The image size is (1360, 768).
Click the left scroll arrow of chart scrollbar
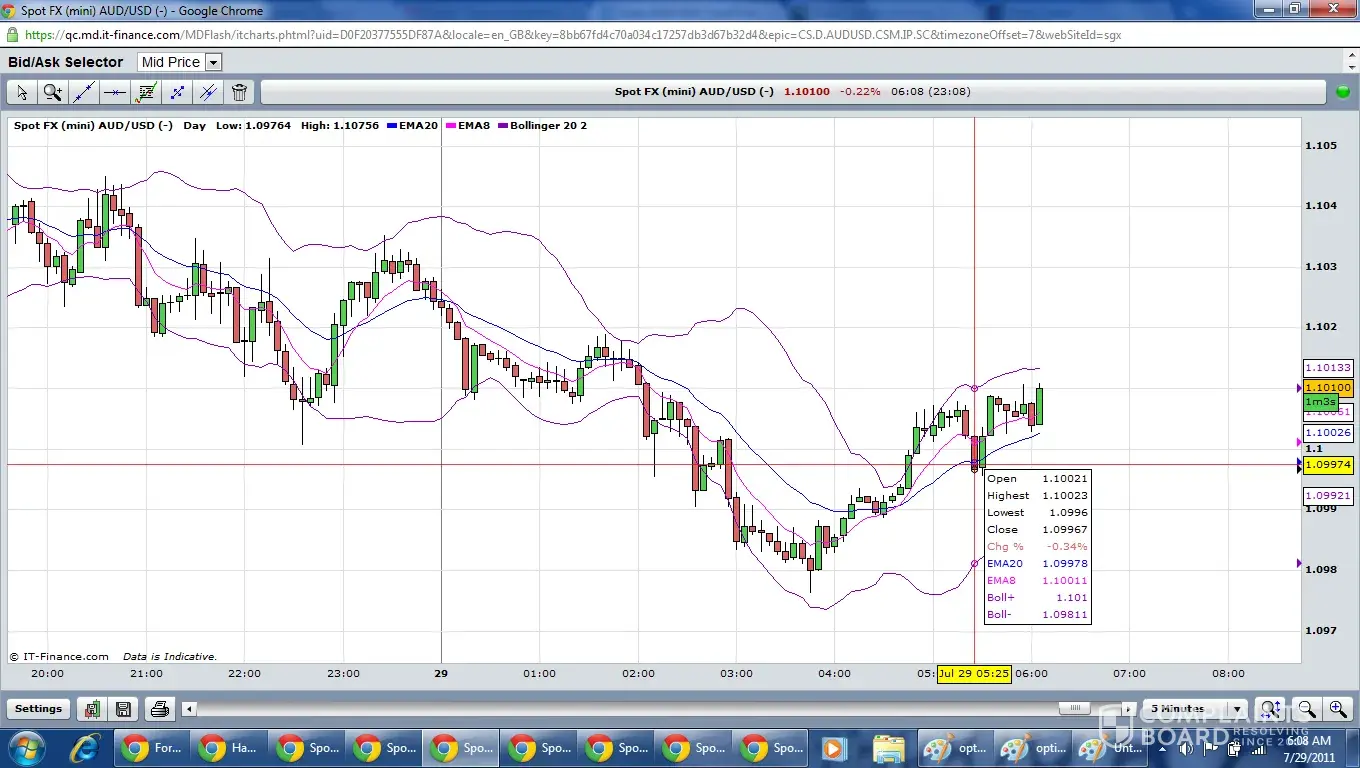[x=188, y=709]
